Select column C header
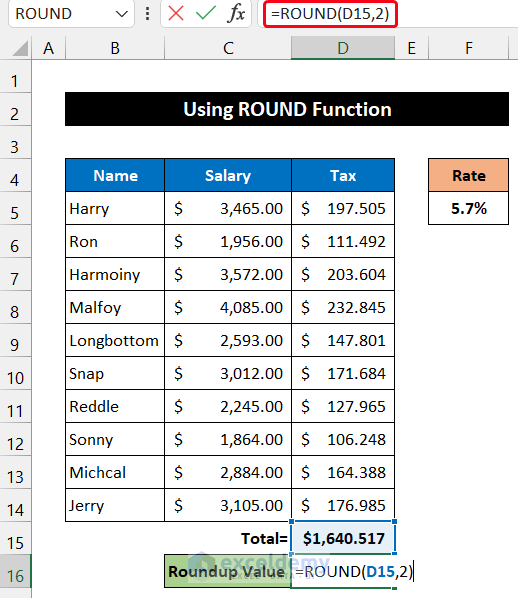The width and height of the screenshot is (518, 598). pos(228,48)
